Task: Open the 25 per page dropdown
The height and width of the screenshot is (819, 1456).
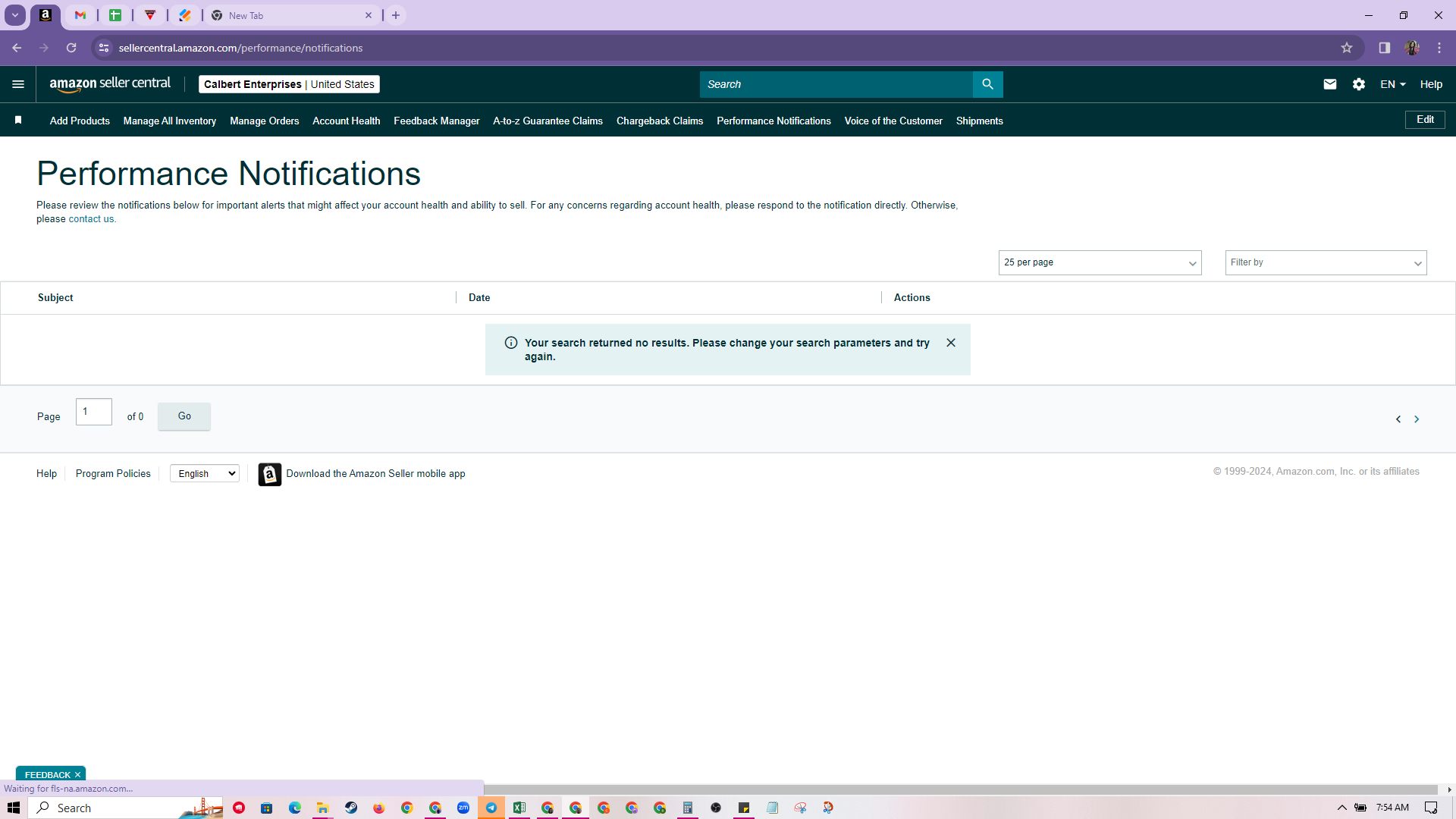Action: 1100,262
